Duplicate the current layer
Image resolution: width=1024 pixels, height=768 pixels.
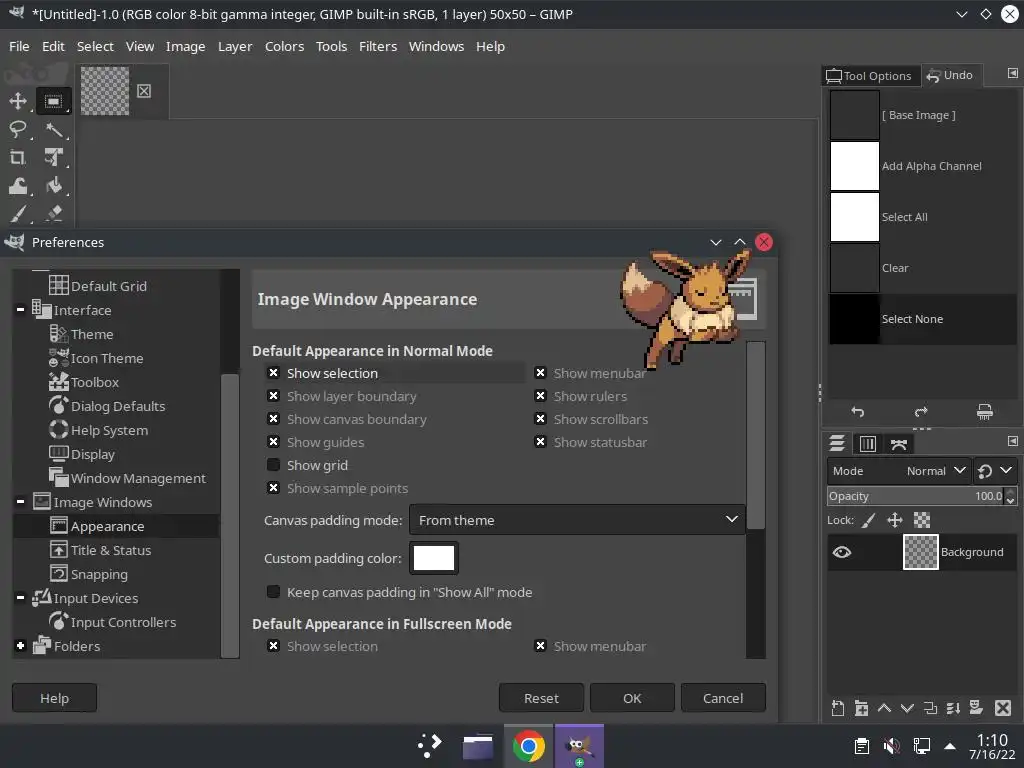tap(931, 708)
